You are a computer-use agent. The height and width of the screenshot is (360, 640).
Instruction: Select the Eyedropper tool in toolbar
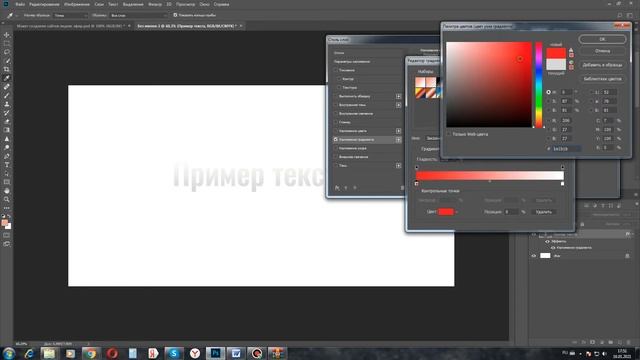(x=7, y=78)
